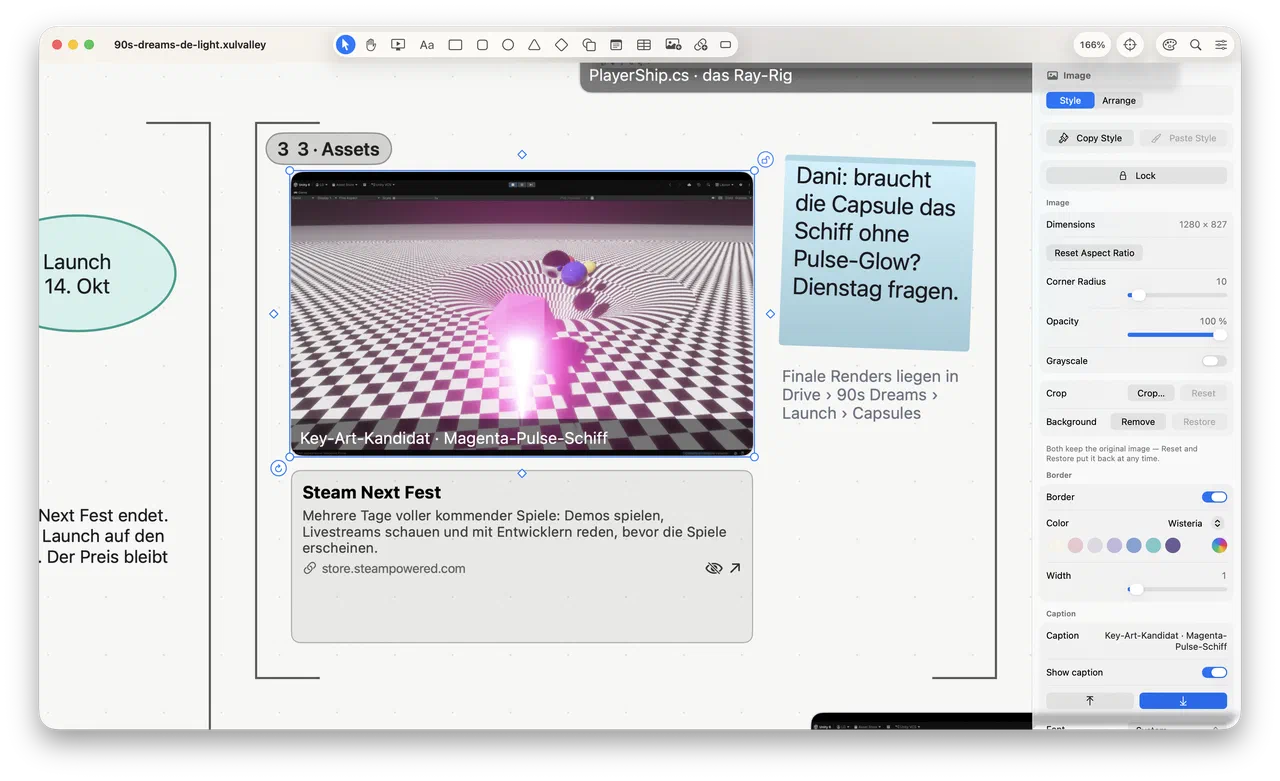Pick the dark purple border color swatch
The width and height of the screenshot is (1280, 781).
tap(1173, 546)
